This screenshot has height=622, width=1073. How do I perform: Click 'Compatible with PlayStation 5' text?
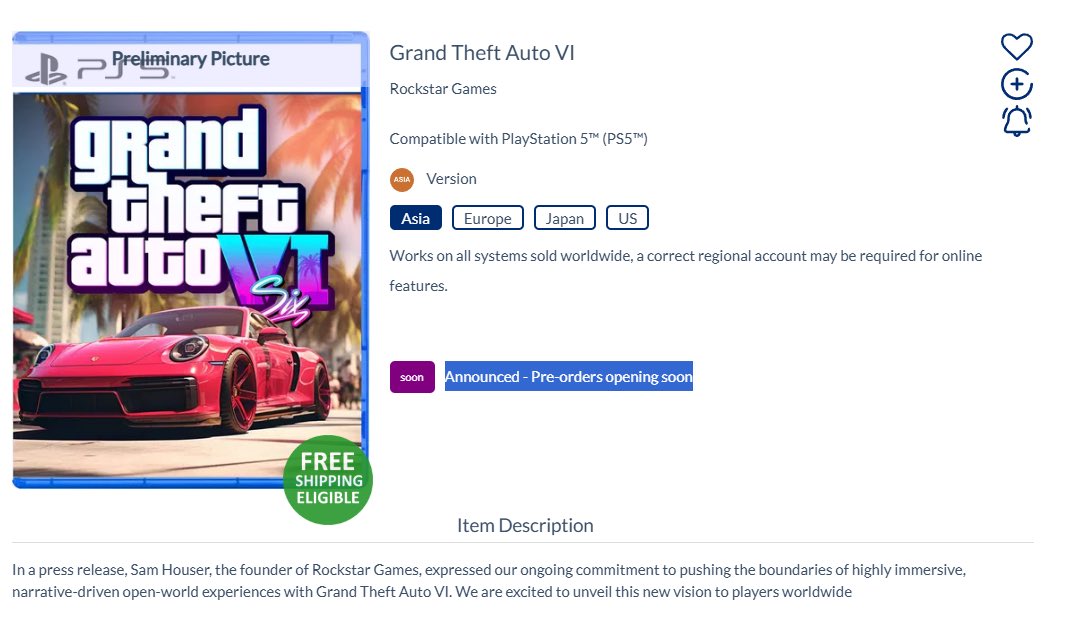[x=518, y=139]
